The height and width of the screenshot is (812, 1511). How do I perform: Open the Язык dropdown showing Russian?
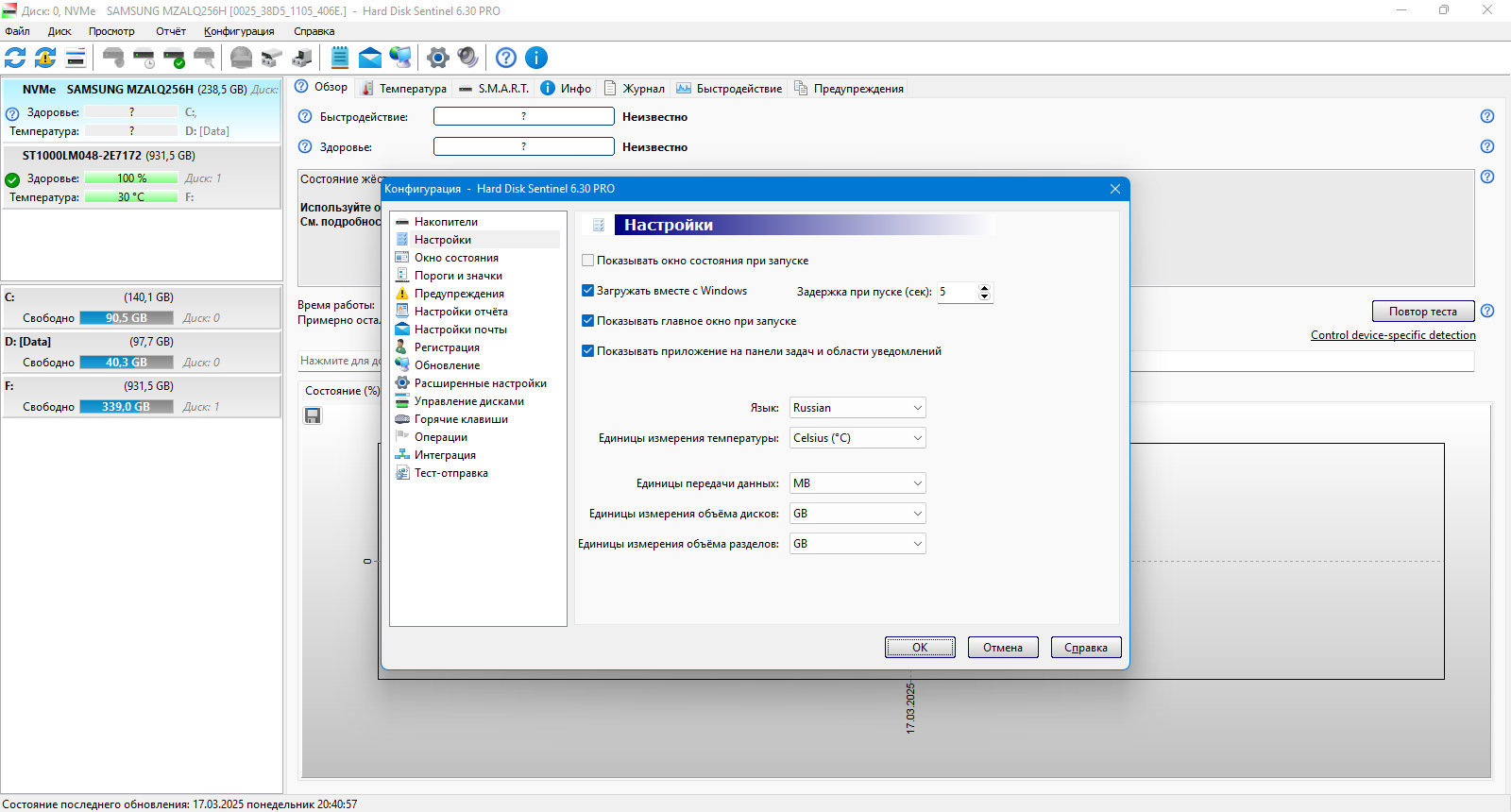pyautogui.click(x=857, y=408)
